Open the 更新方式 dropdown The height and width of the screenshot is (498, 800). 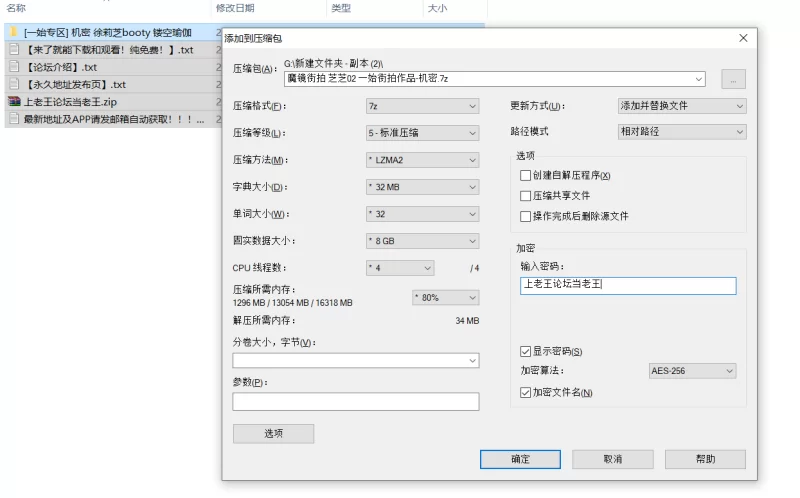[x=682, y=106]
